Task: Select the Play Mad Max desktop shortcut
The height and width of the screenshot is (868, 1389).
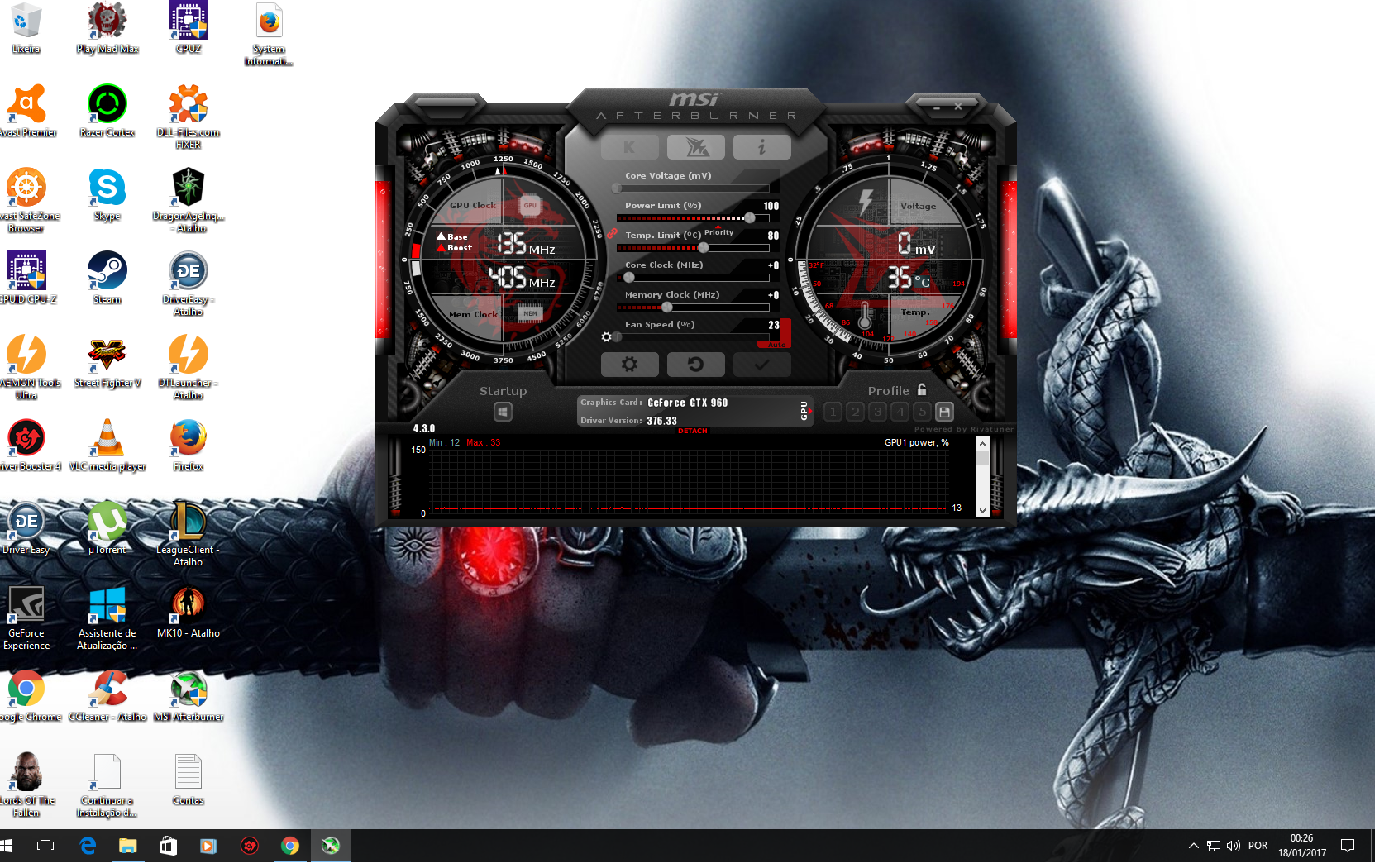Action: 107,27
